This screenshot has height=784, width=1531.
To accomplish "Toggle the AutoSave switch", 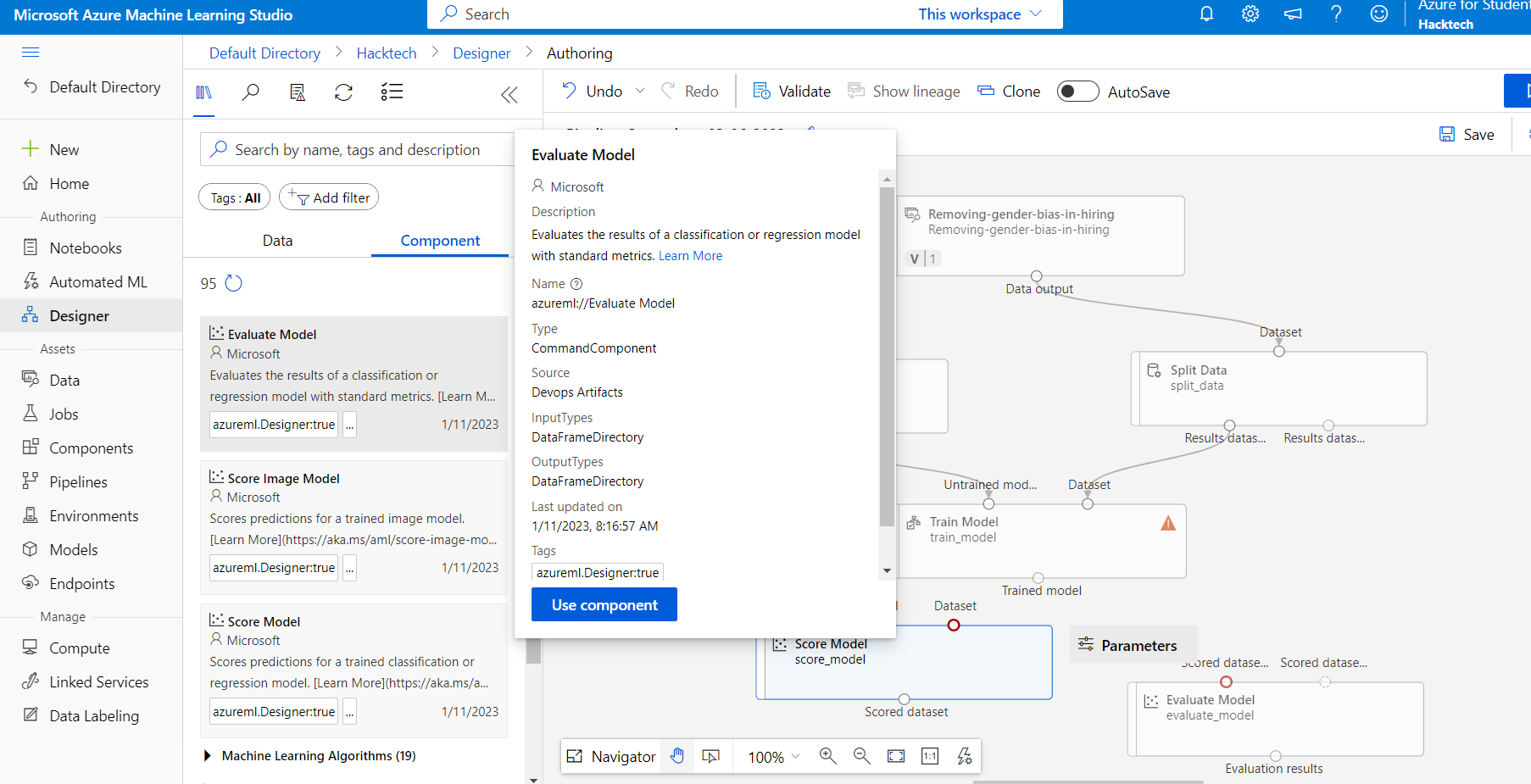I will [x=1077, y=92].
